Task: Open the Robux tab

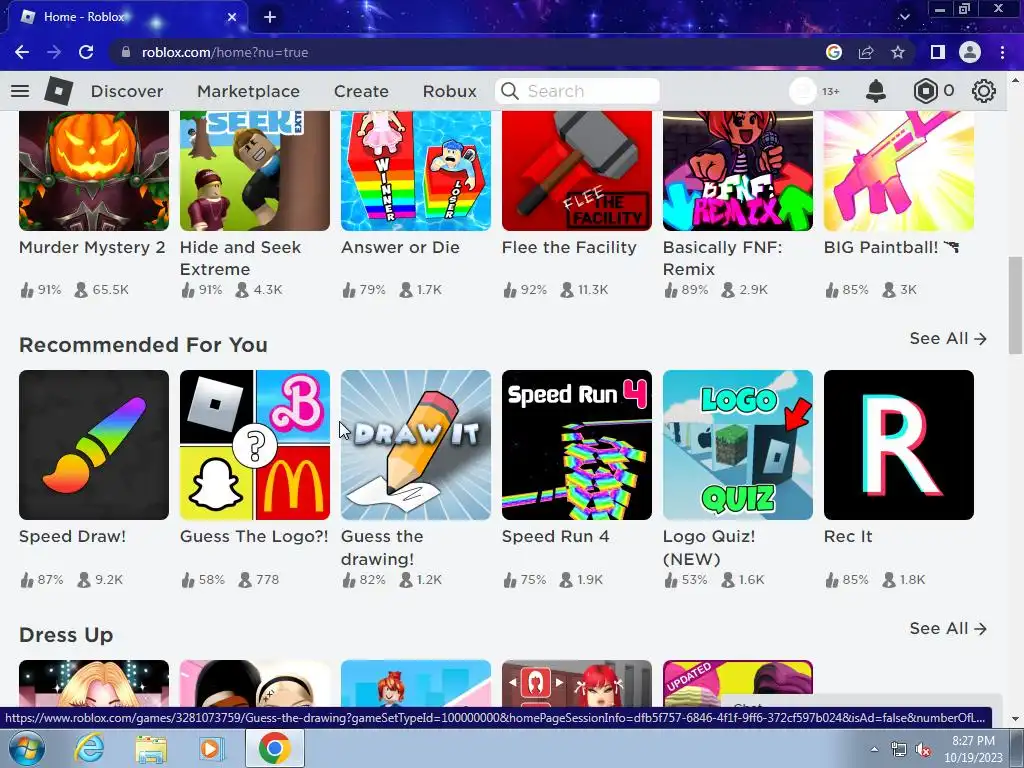Action: tap(449, 91)
